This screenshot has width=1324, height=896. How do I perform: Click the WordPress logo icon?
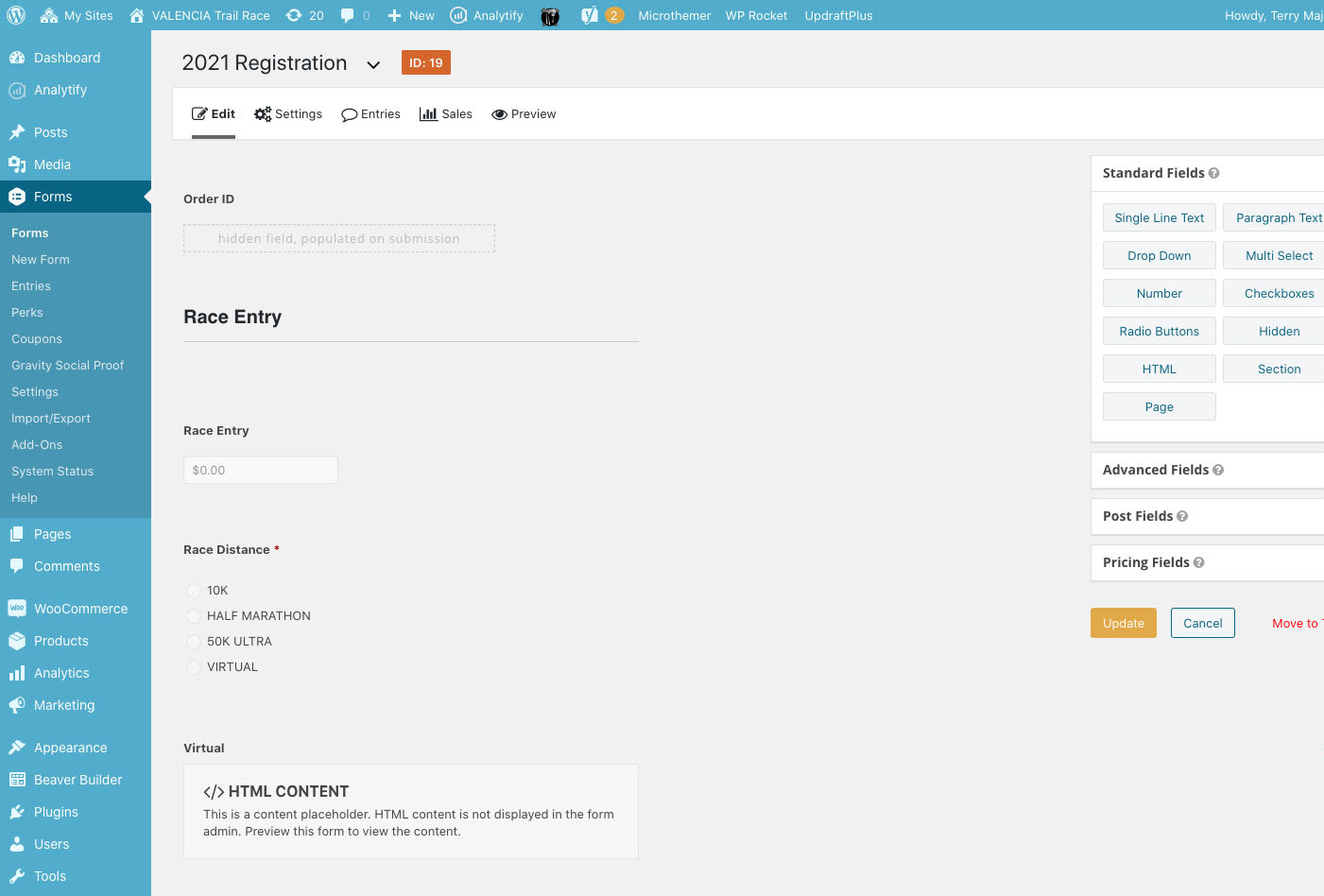click(x=16, y=15)
